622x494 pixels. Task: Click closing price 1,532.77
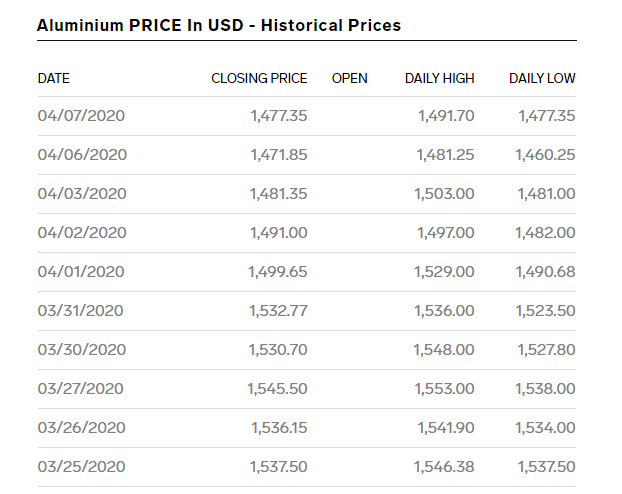[x=278, y=311]
